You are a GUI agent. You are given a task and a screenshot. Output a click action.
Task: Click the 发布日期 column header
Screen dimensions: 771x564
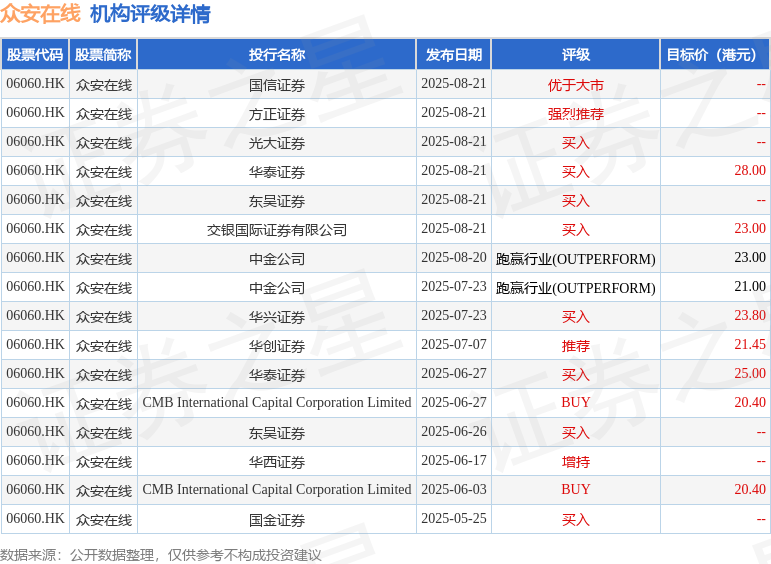(x=454, y=55)
